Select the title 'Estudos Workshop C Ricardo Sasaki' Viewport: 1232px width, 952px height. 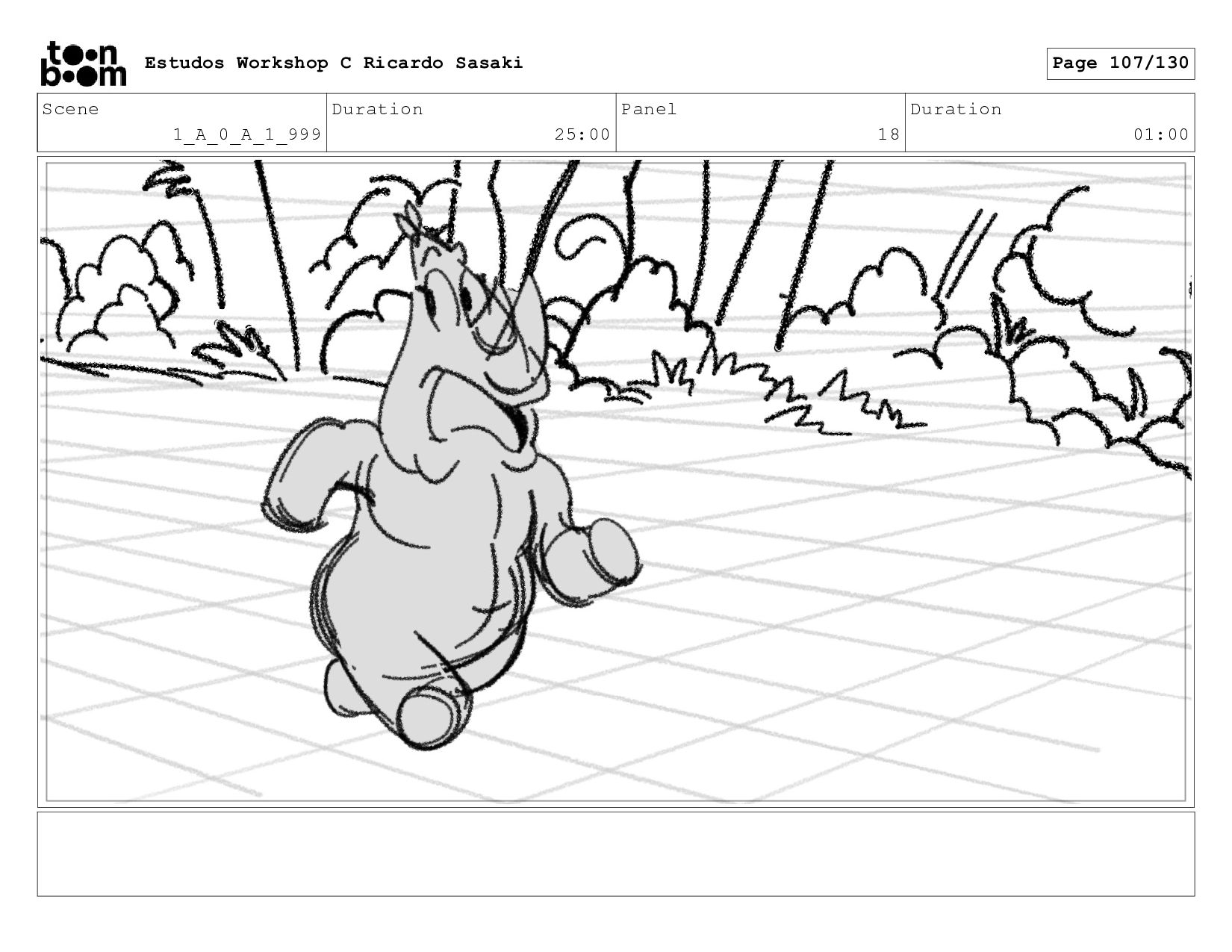coord(334,63)
